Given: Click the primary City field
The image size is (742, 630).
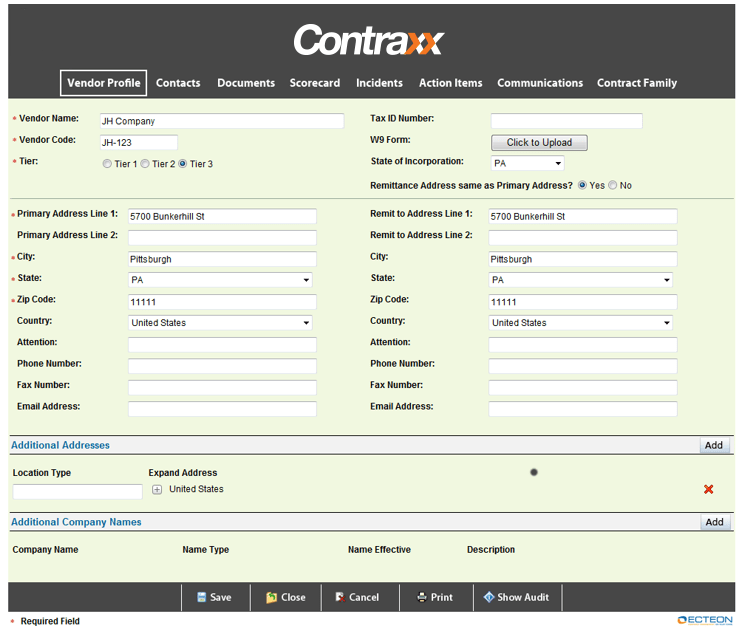Looking at the screenshot, I should 222,259.
